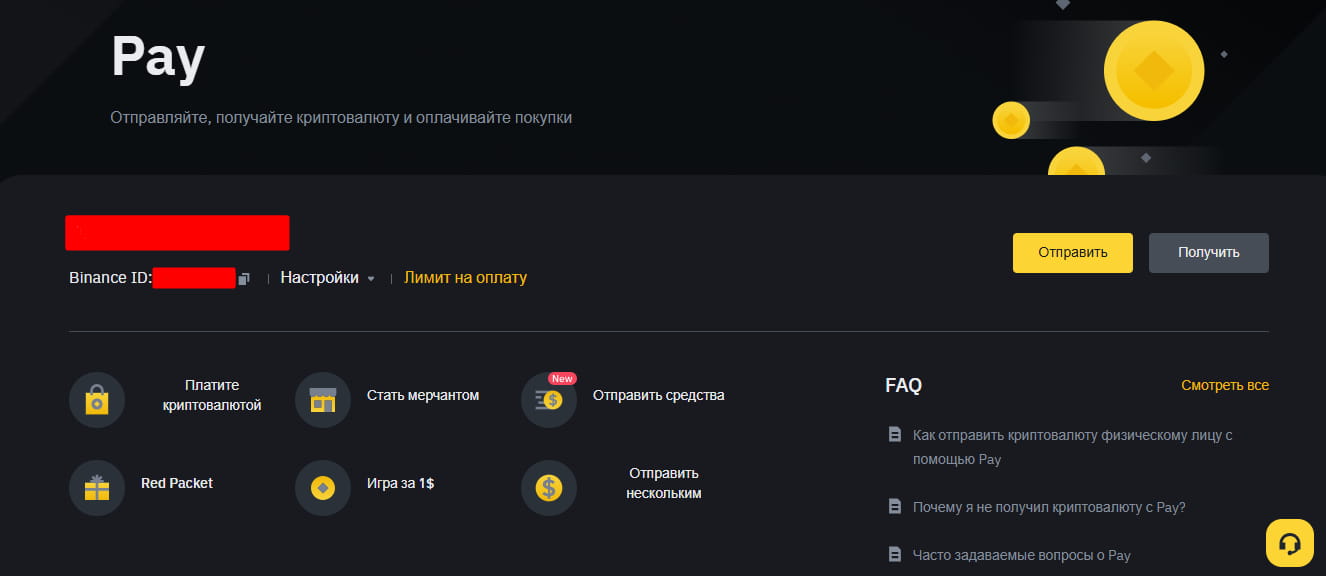Viewport: 1326px width, 576px height.
Task: Click the document icon beside Почему я не получил
Action: (x=895, y=507)
